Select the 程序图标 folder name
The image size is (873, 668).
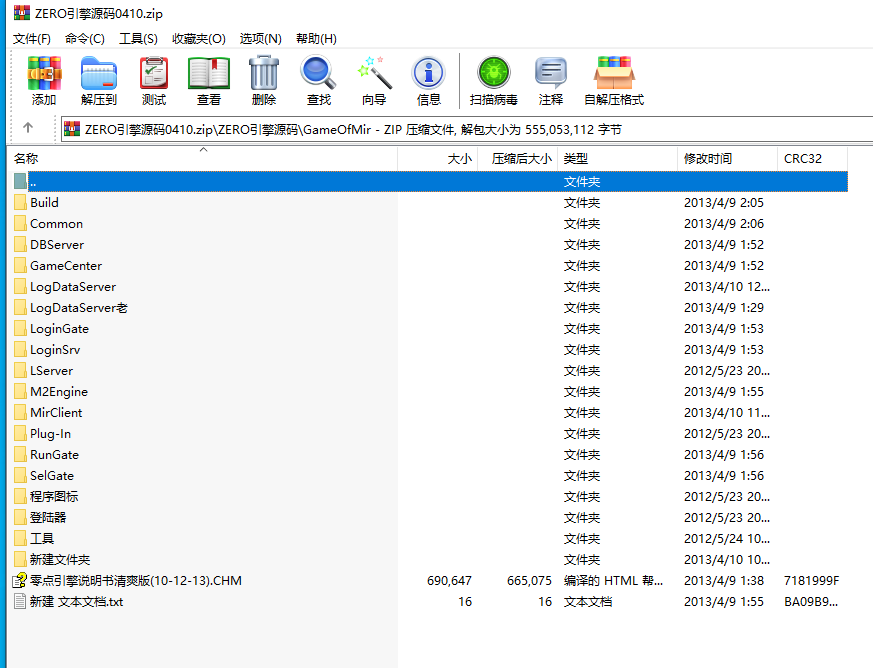click(54, 497)
